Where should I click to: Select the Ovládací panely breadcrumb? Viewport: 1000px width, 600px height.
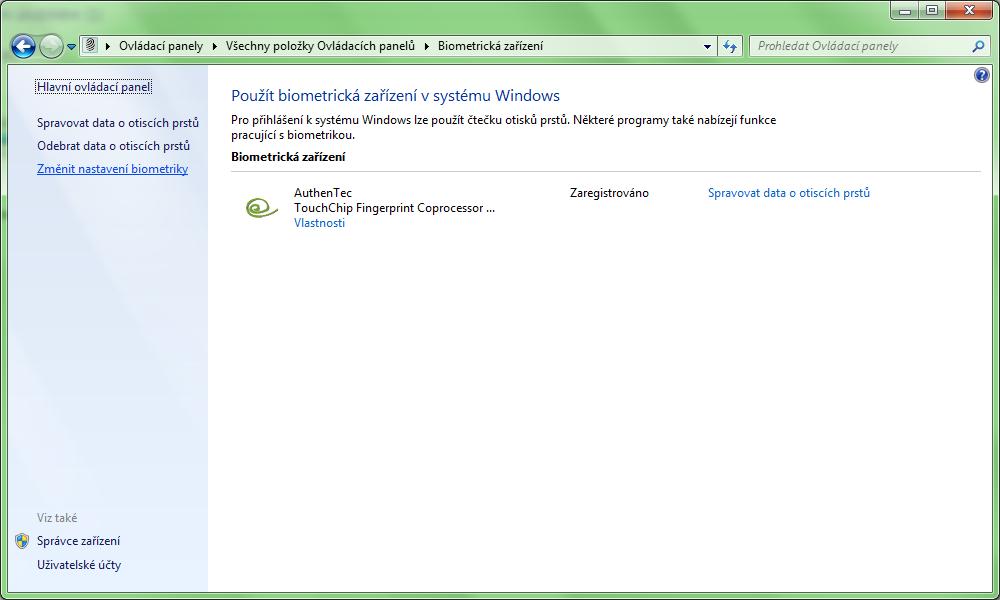pyautogui.click(x=160, y=46)
